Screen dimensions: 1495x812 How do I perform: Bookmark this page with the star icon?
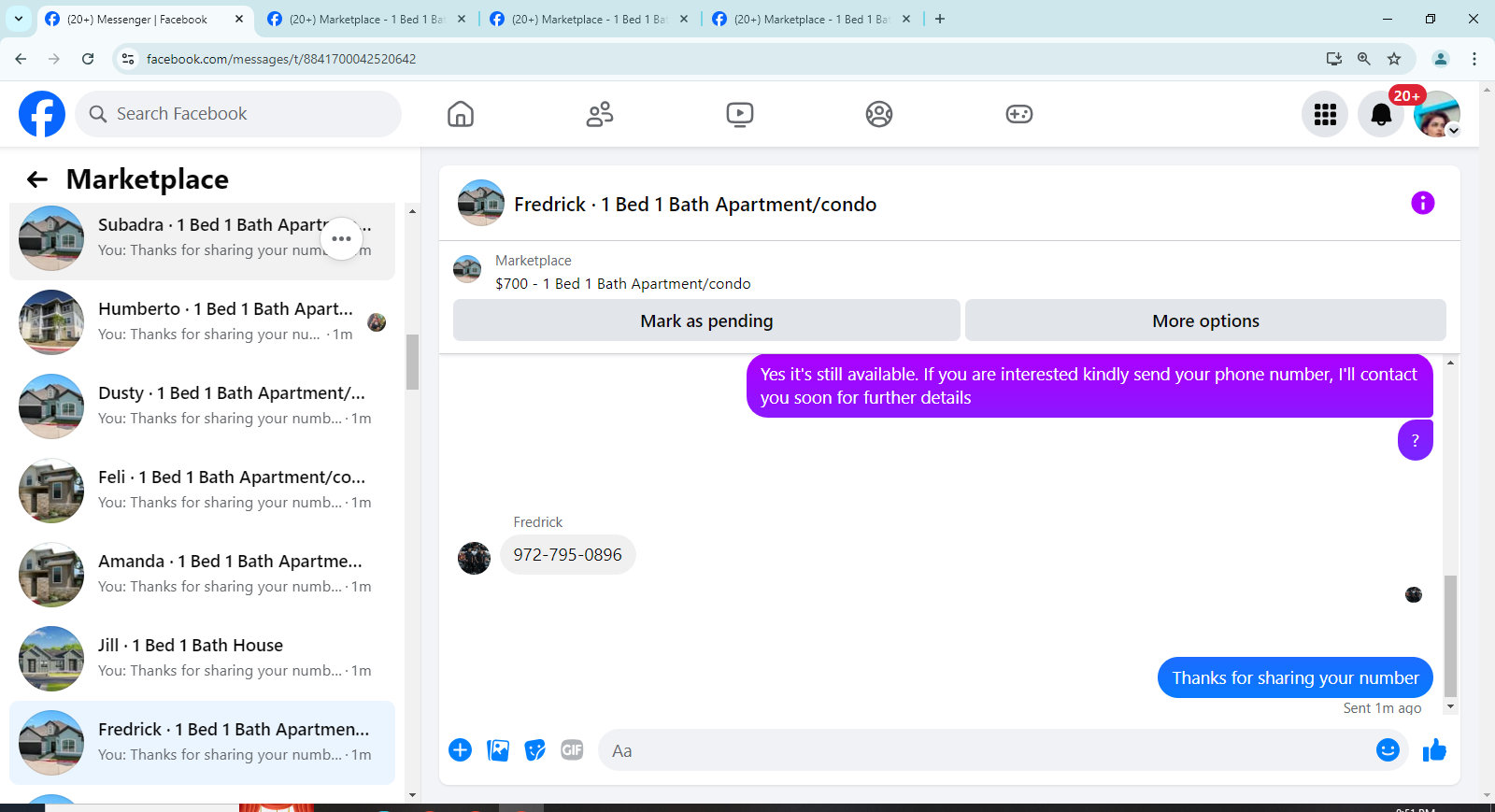(1394, 59)
